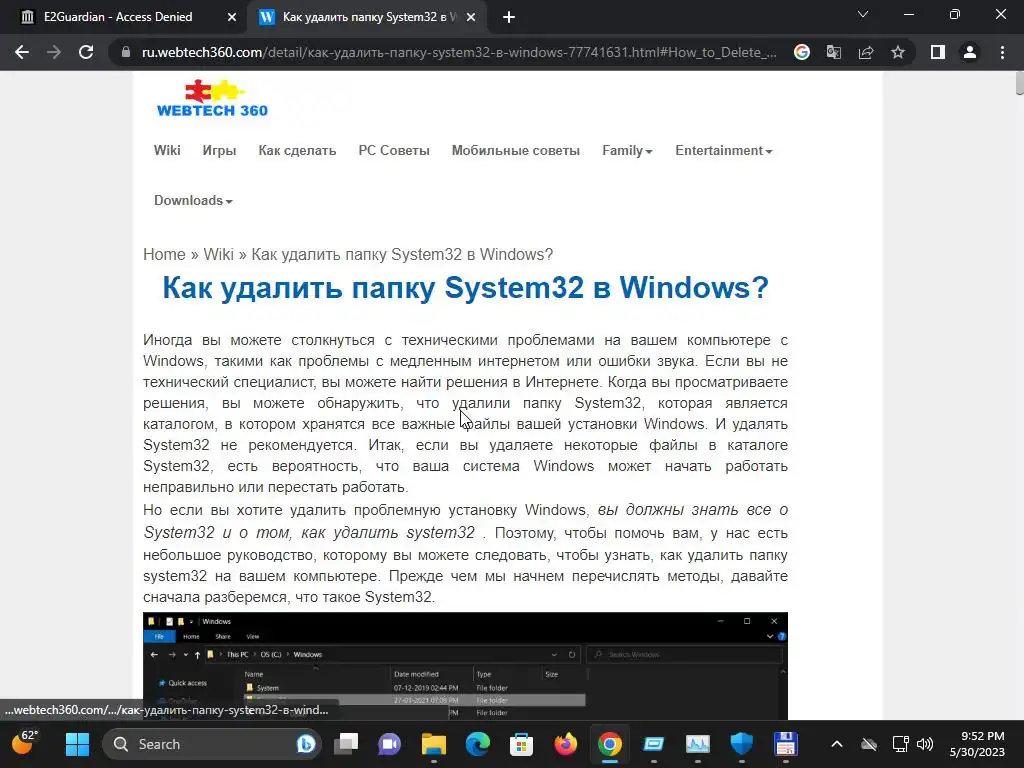The width and height of the screenshot is (1024, 768).
Task: Open the Chrome three-dot menu
Action: (x=1002, y=52)
